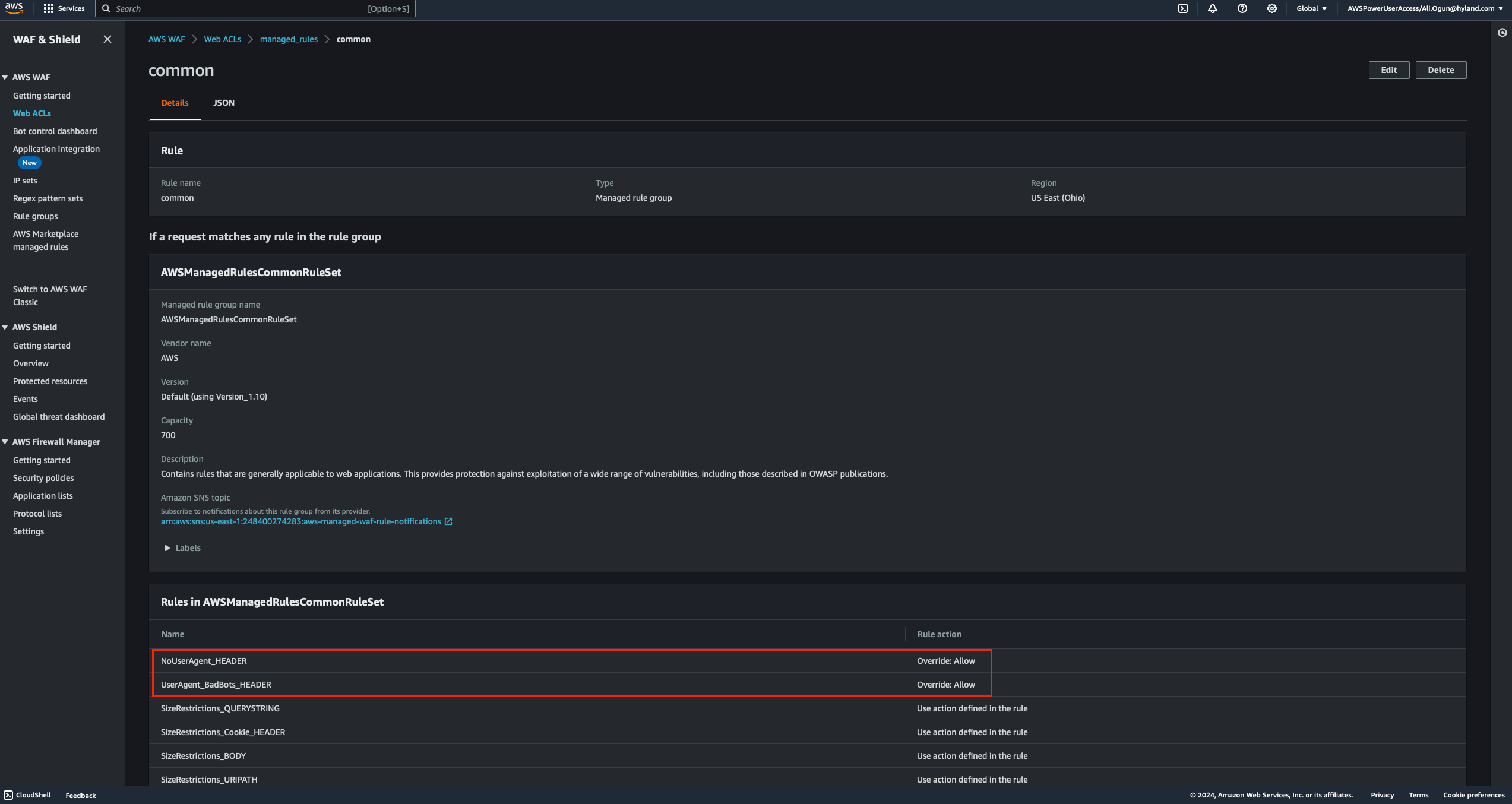The height and width of the screenshot is (804, 1512).
Task: Open the settings gear icon
Action: click(1272, 8)
